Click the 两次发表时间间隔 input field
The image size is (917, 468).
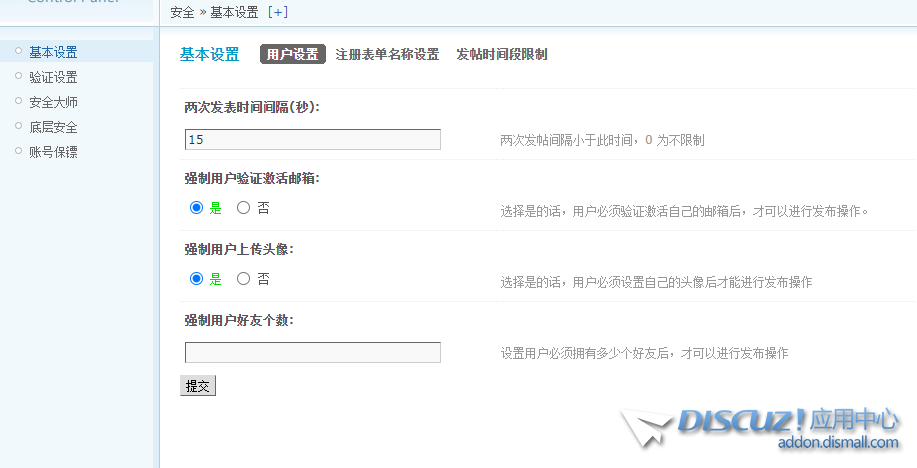click(312, 140)
